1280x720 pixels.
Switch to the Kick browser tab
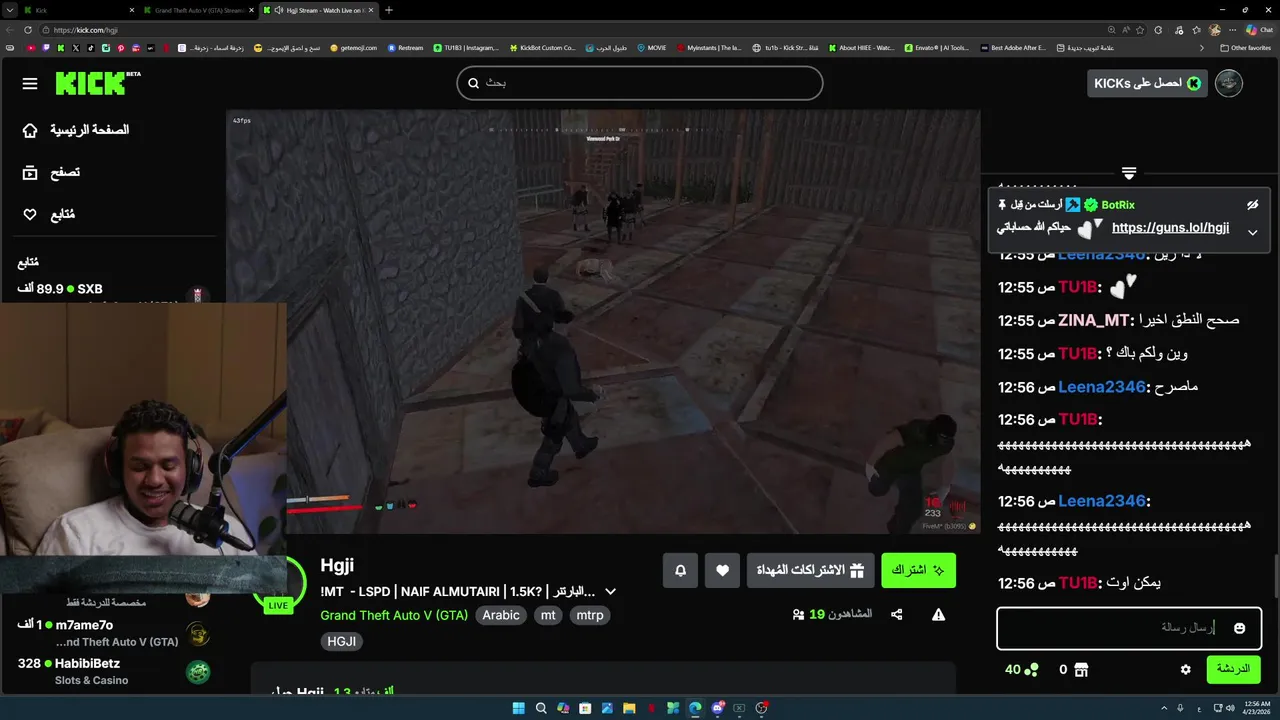coord(76,10)
